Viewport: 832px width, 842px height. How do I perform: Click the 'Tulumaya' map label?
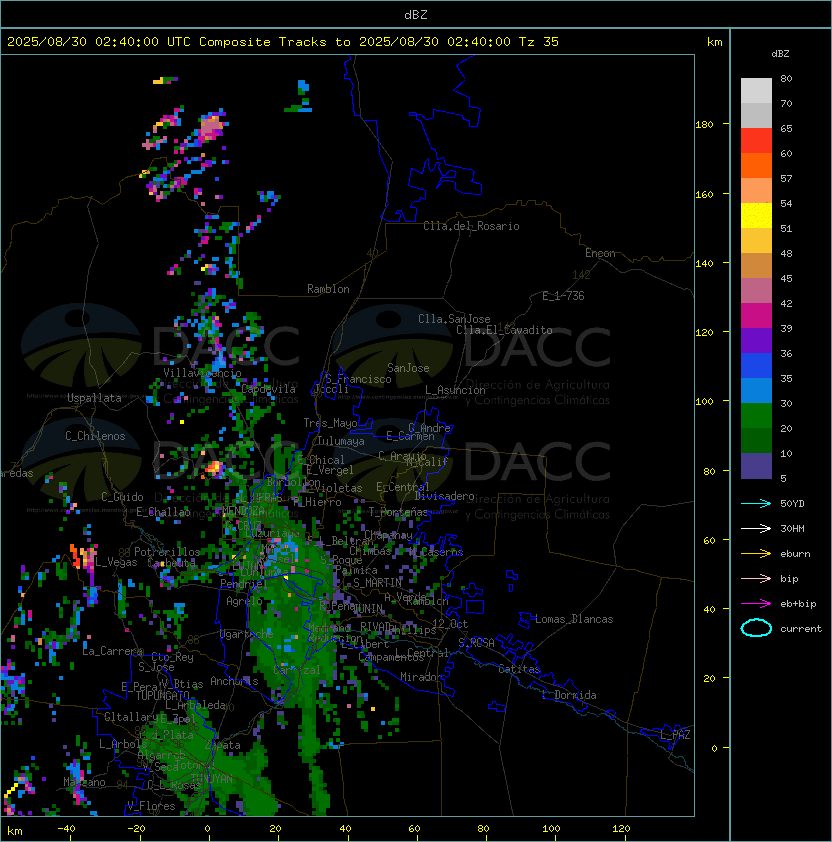pyautogui.click(x=341, y=441)
